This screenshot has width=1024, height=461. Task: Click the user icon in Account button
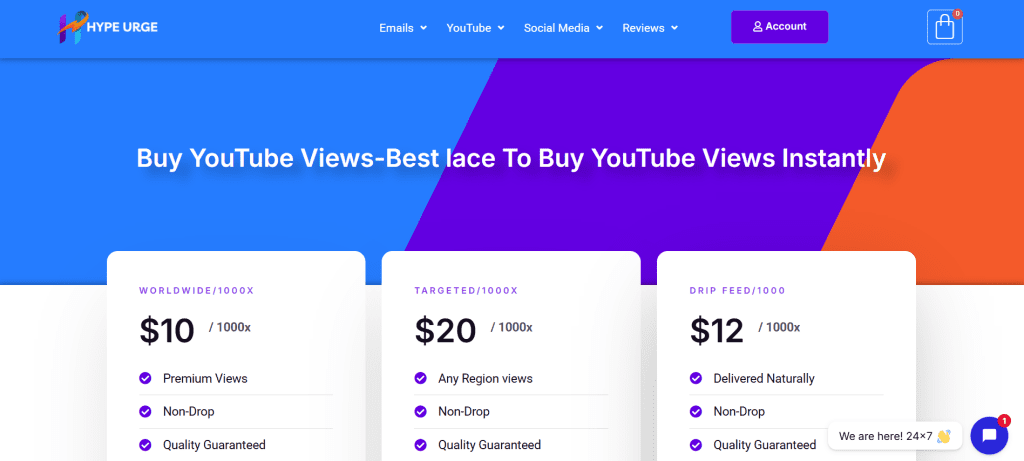[758, 27]
